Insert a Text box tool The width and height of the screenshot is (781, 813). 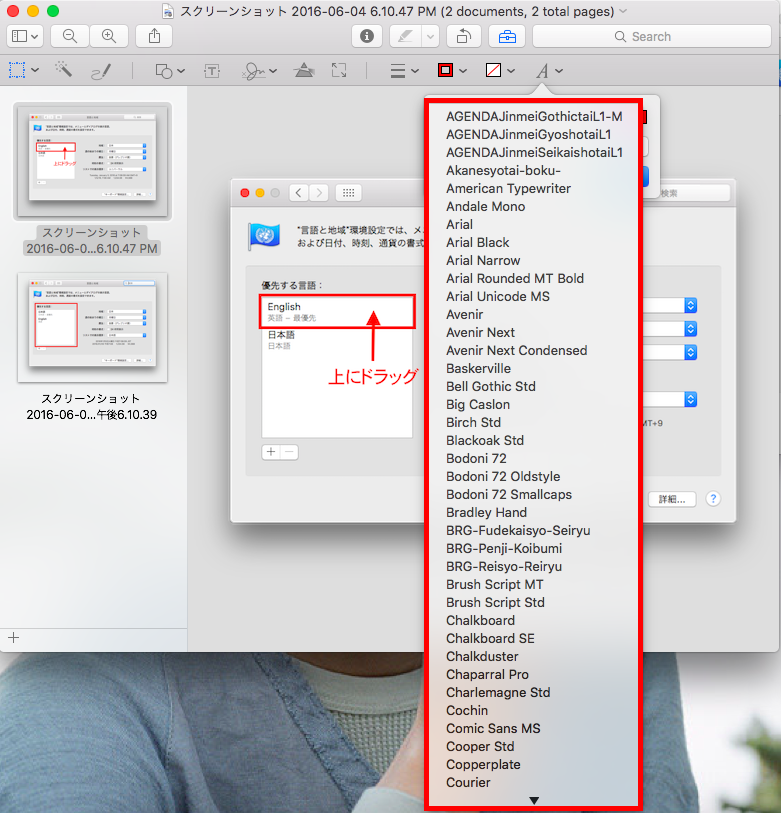[x=212, y=71]
